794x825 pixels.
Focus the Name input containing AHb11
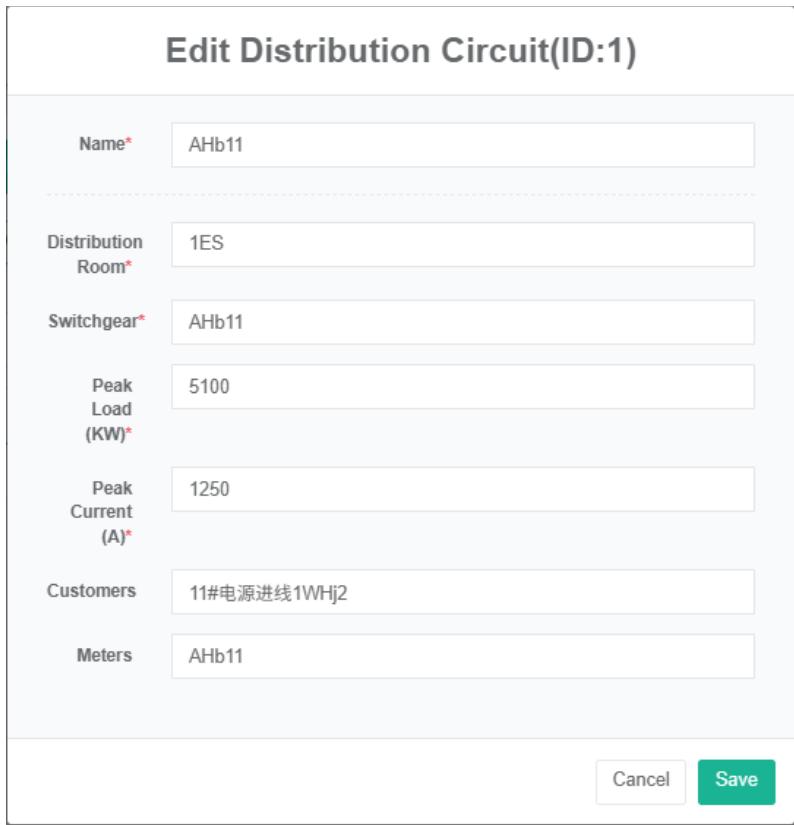(x=462, y=145)
